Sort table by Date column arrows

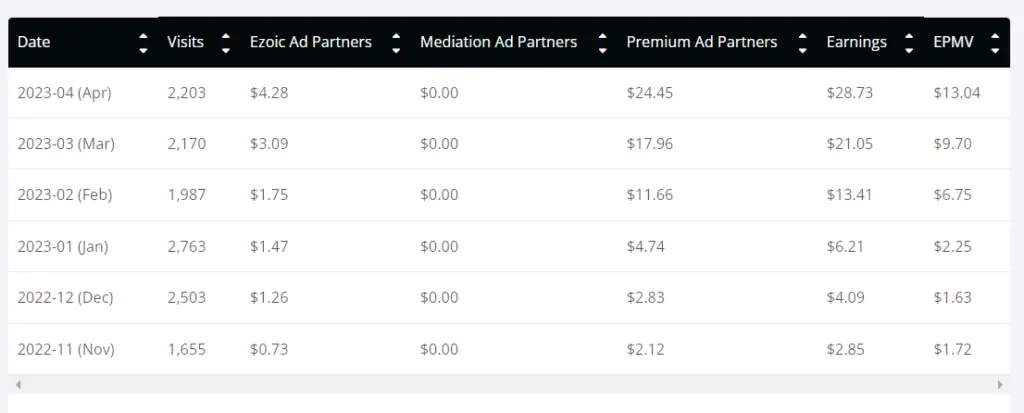click(x=144, y=42)
